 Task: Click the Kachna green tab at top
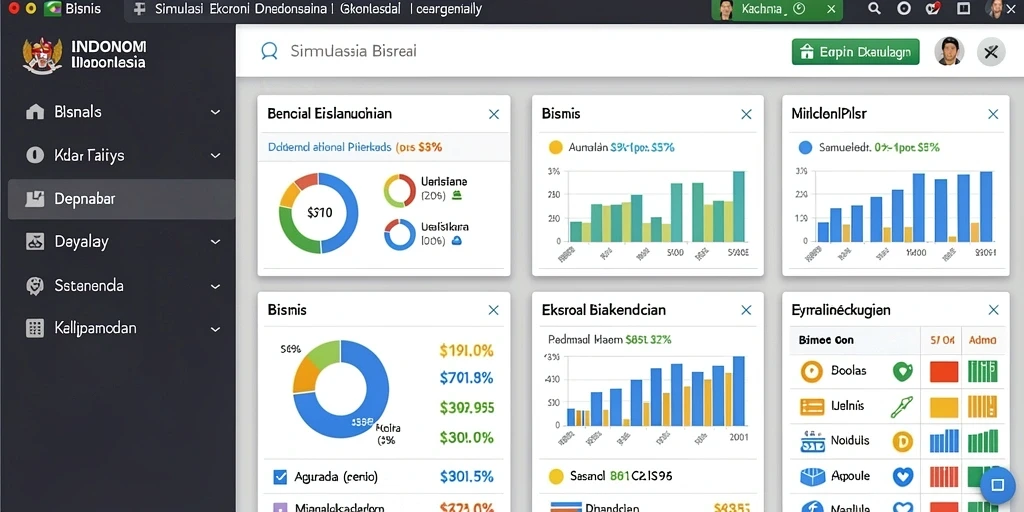pos(776,9)
